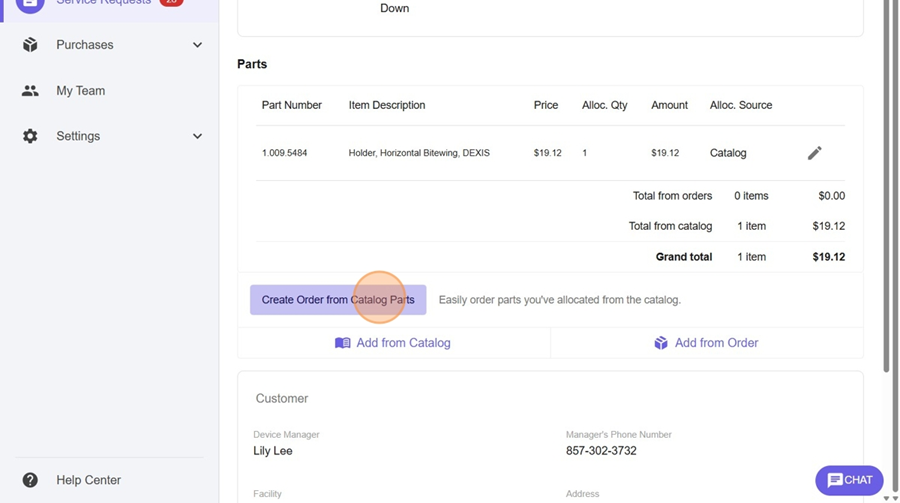
Task: Click the Holder, Horizontal Bitewing item description
Action: point(419,153)
